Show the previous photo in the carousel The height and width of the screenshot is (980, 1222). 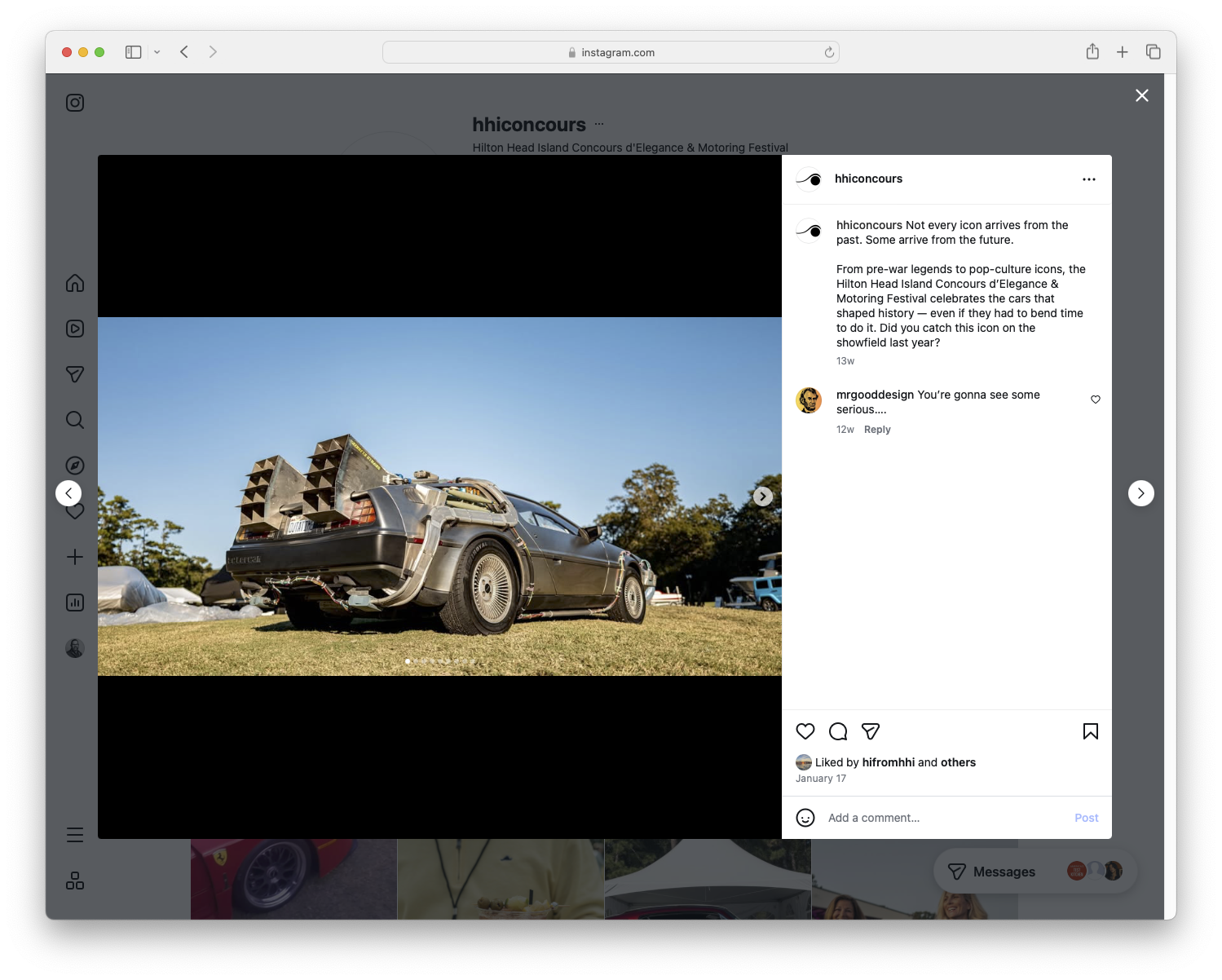pyautogui.click(x=68, y=492)
